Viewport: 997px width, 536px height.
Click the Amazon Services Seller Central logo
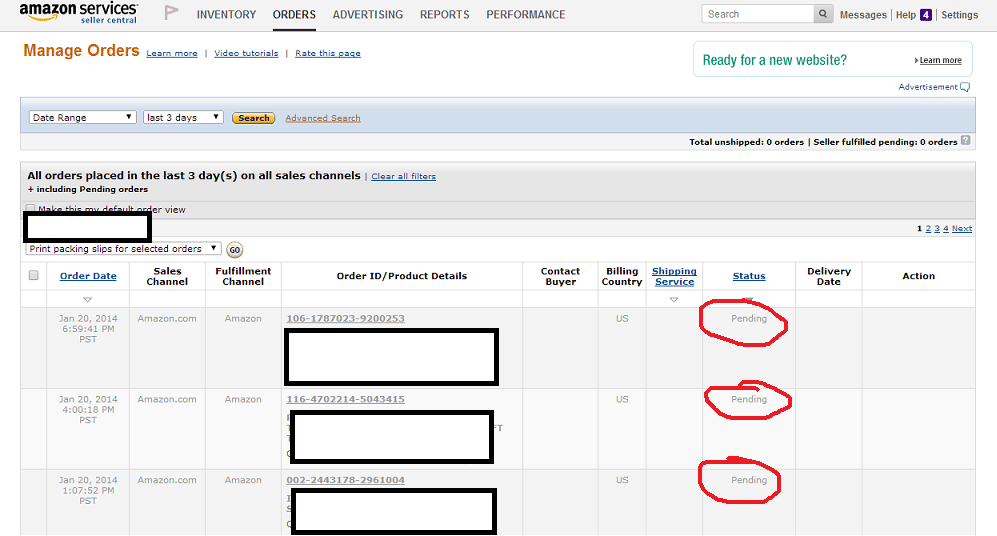tap(78, 14)
